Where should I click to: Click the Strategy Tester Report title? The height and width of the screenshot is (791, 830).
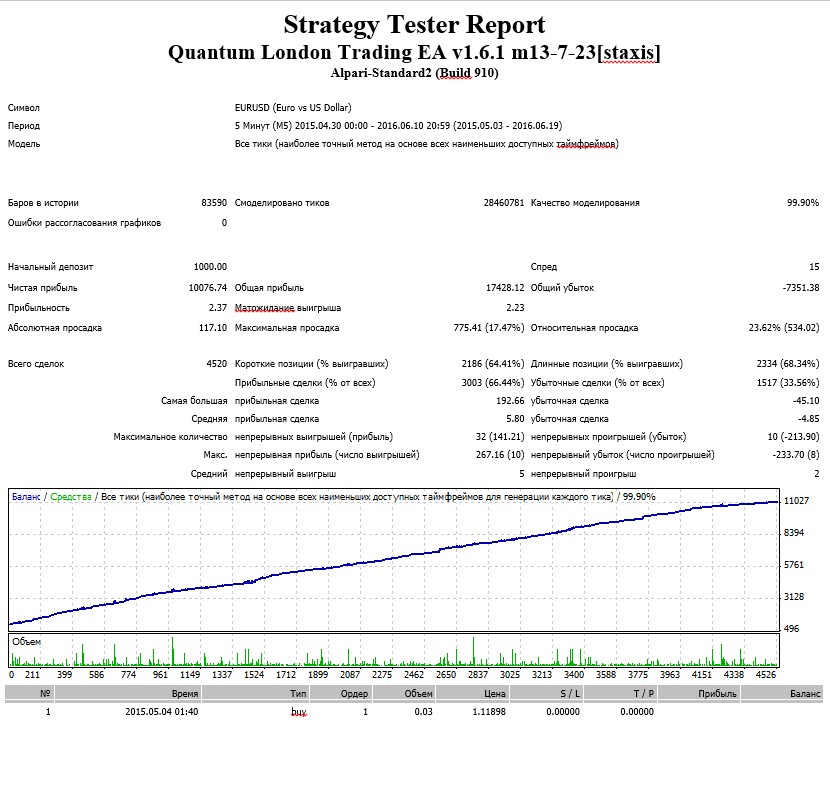(x=414, y=25)
